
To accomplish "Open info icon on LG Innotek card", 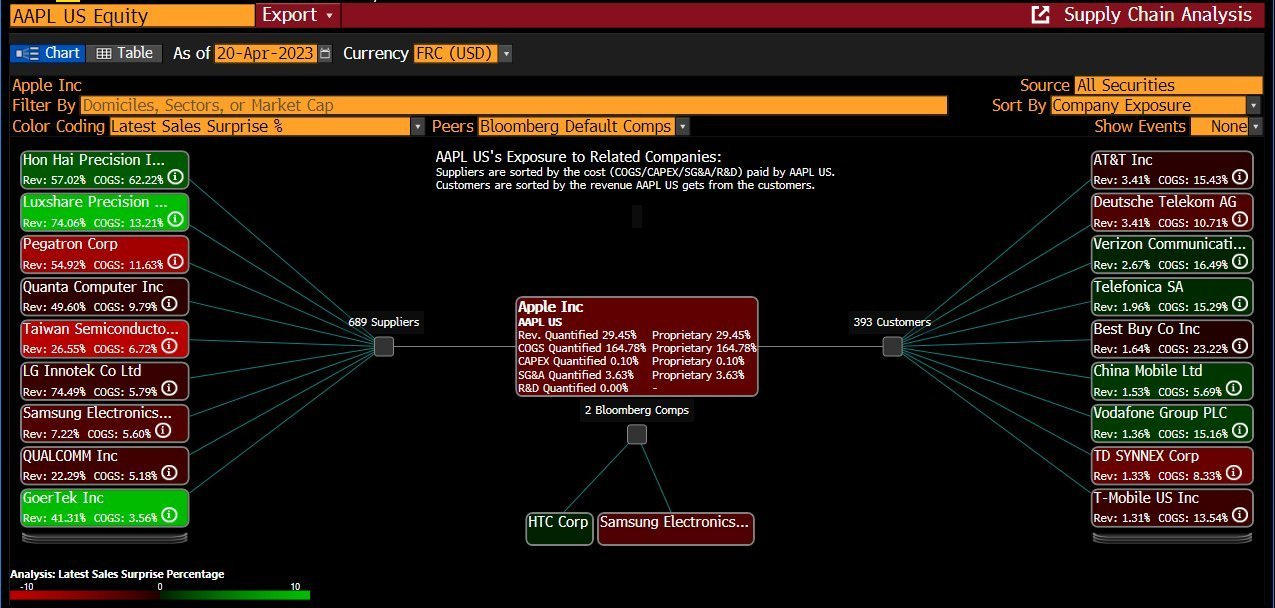I will (x=169, y=388).
